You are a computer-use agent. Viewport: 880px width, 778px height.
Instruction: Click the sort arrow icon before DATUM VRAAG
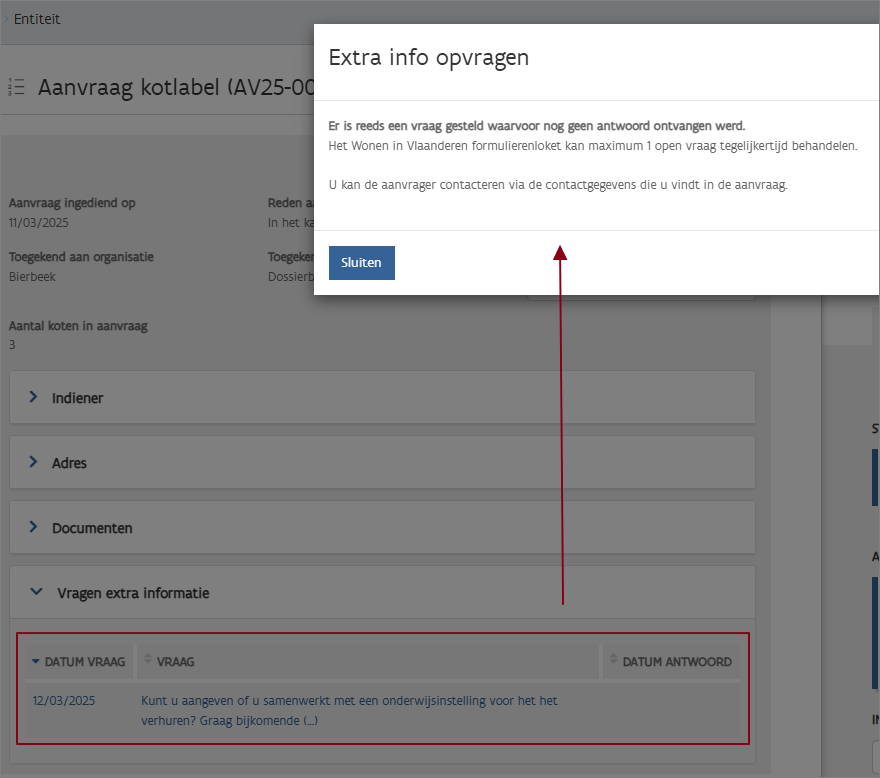click(x=36, y=662)
